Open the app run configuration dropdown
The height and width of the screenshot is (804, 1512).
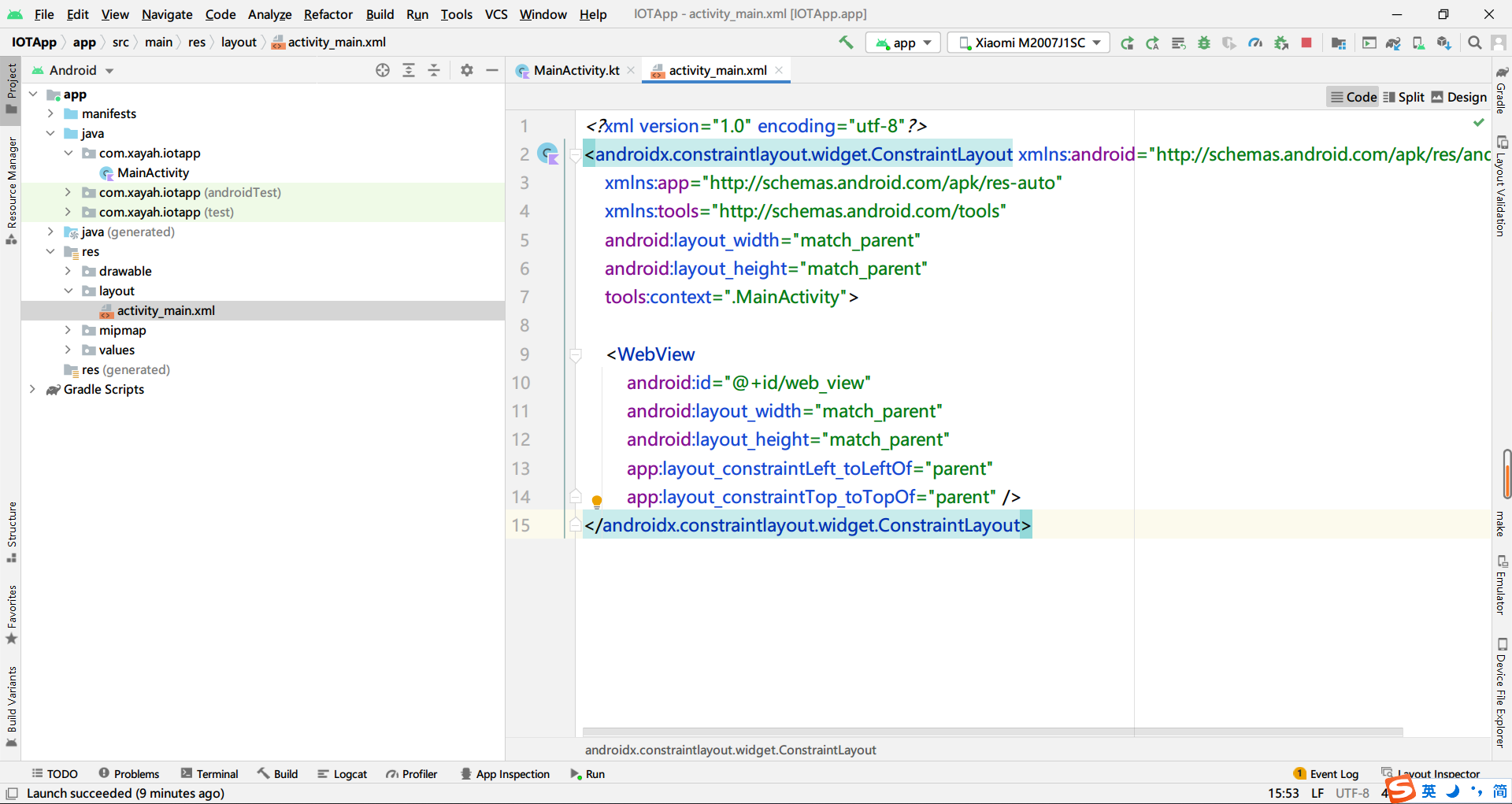click(x=903, y=43)
